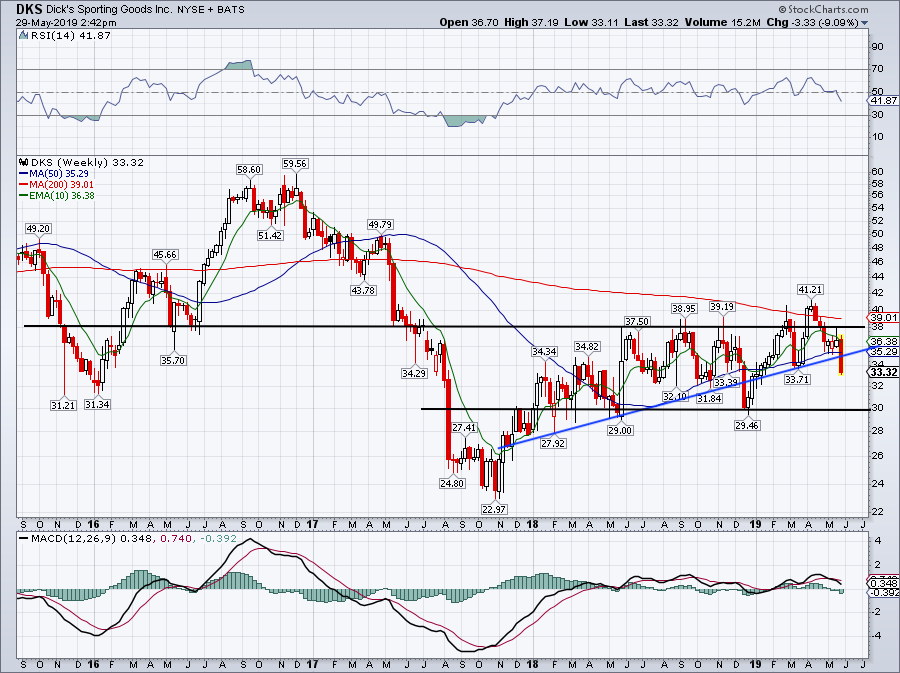
Task: Click the candlestick icon beside DKS (Weekly)
Action: tap(24, 162)
